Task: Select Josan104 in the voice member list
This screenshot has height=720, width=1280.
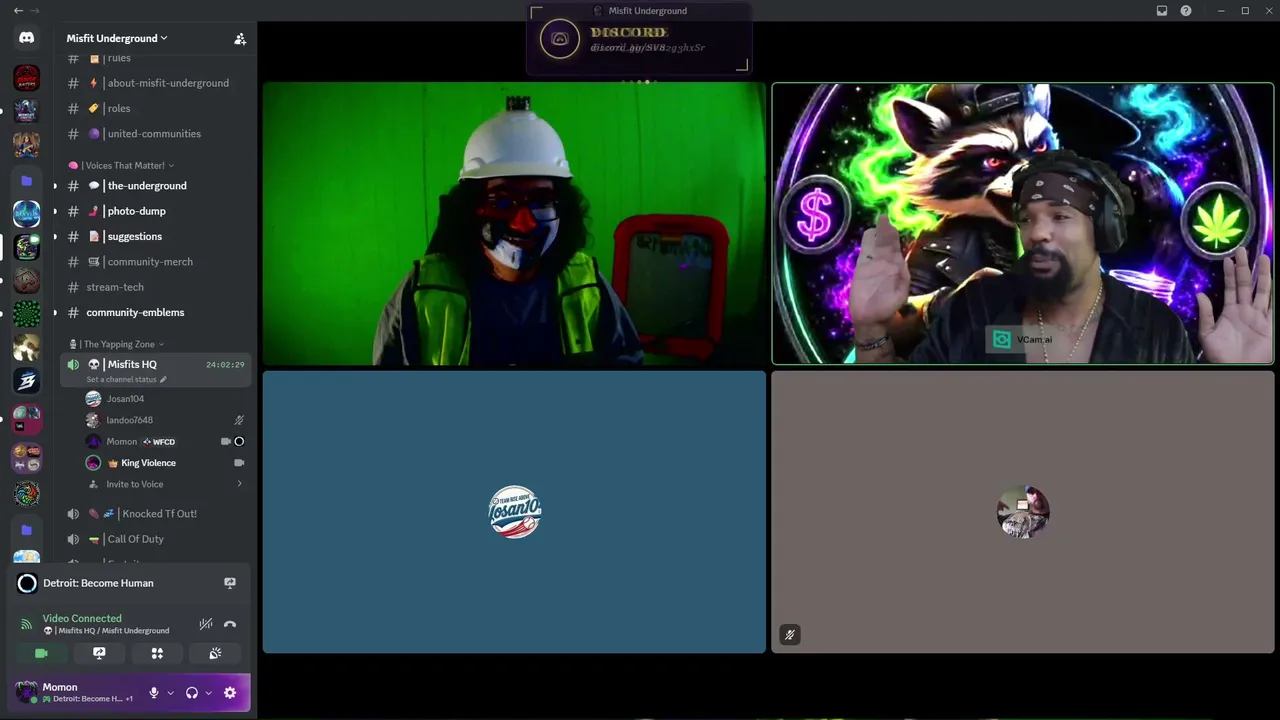Action: click(165, 399)
